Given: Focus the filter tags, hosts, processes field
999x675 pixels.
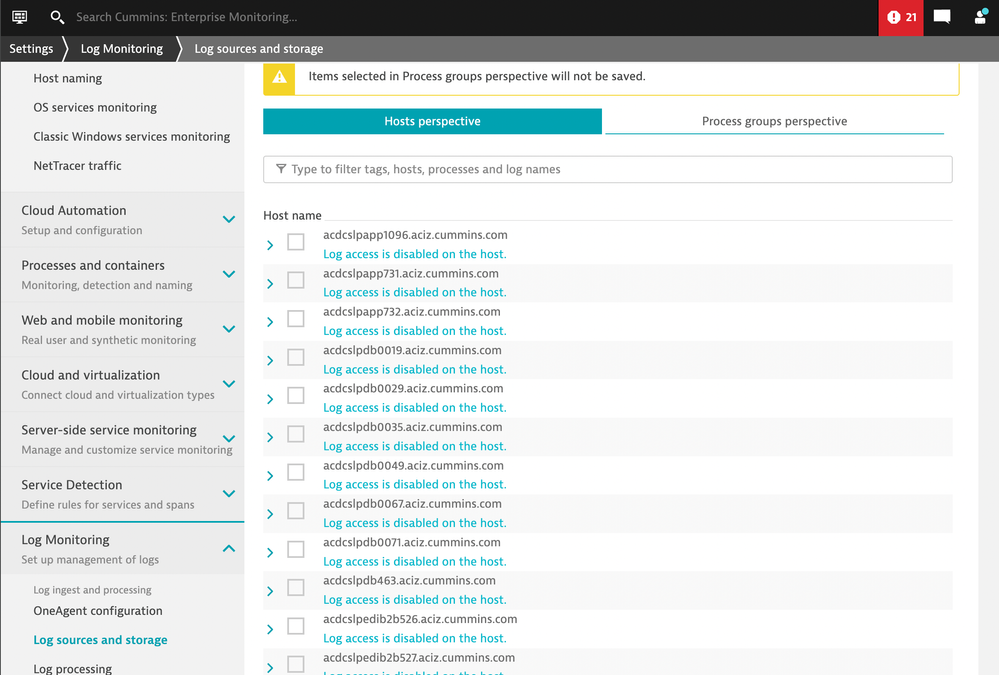Looking at the screenshot, I should (615, 169).
